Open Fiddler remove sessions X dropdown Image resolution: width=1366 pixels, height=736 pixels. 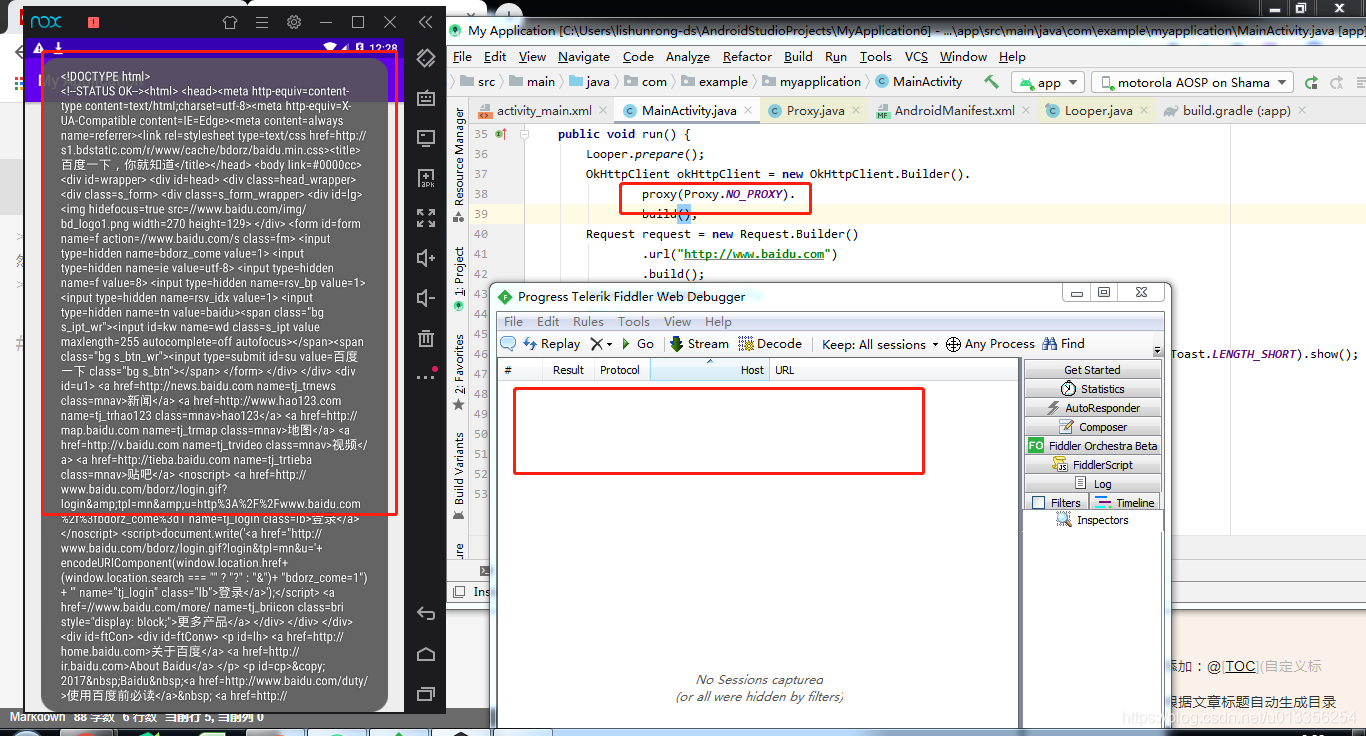coord(600,343)
